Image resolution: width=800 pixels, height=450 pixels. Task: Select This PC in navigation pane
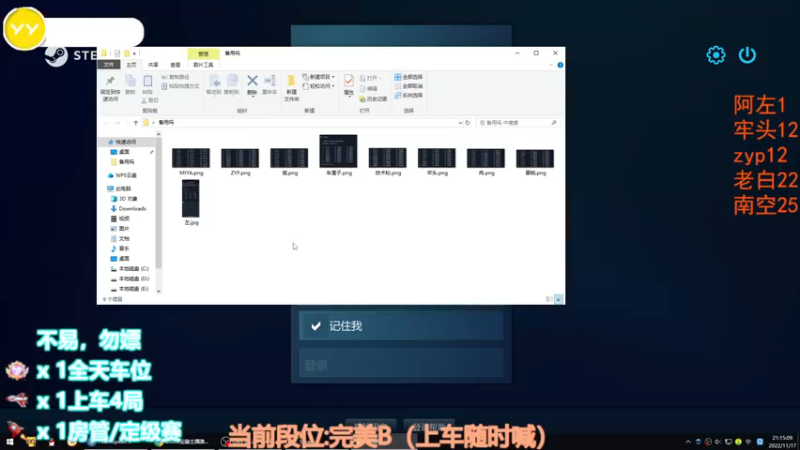click(x=119, y=188)
